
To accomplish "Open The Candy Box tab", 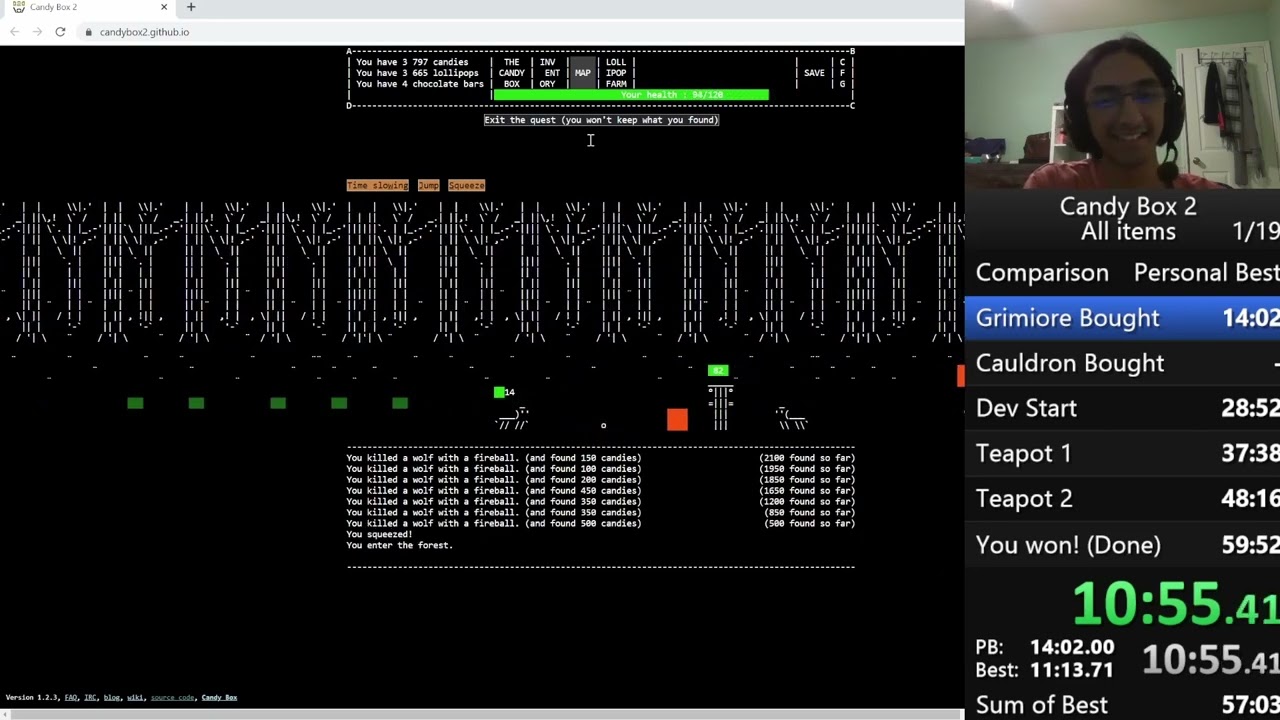I will (511, 73).
